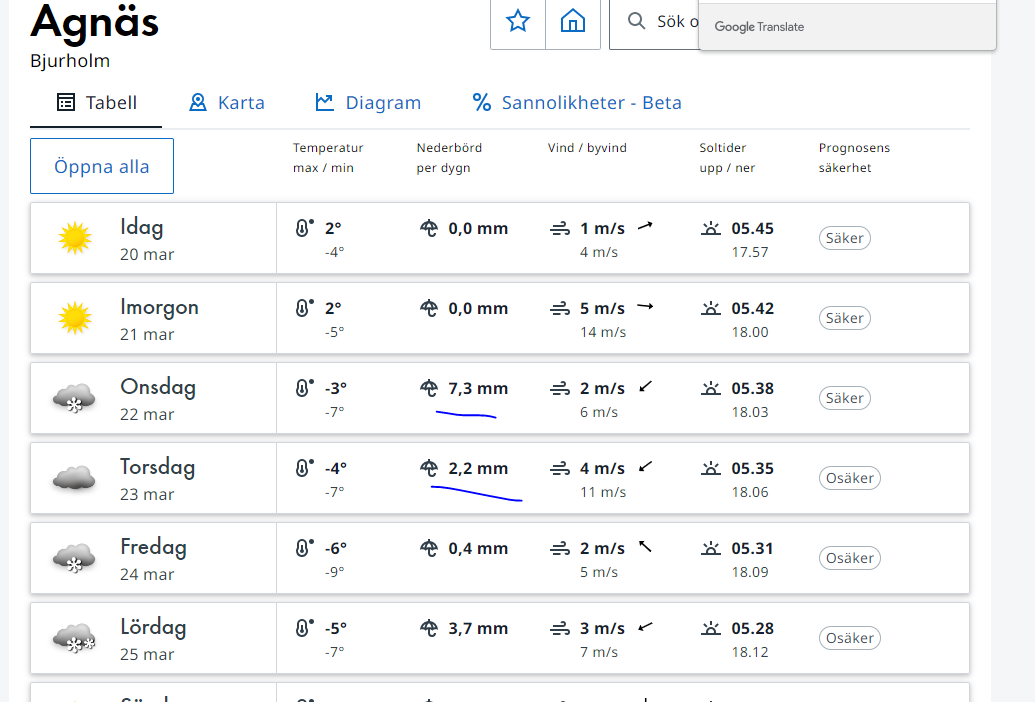Screen dimensions: 1035x702
Task: Click the wind icon in Imorgon row
Action: tap(560, 309)
